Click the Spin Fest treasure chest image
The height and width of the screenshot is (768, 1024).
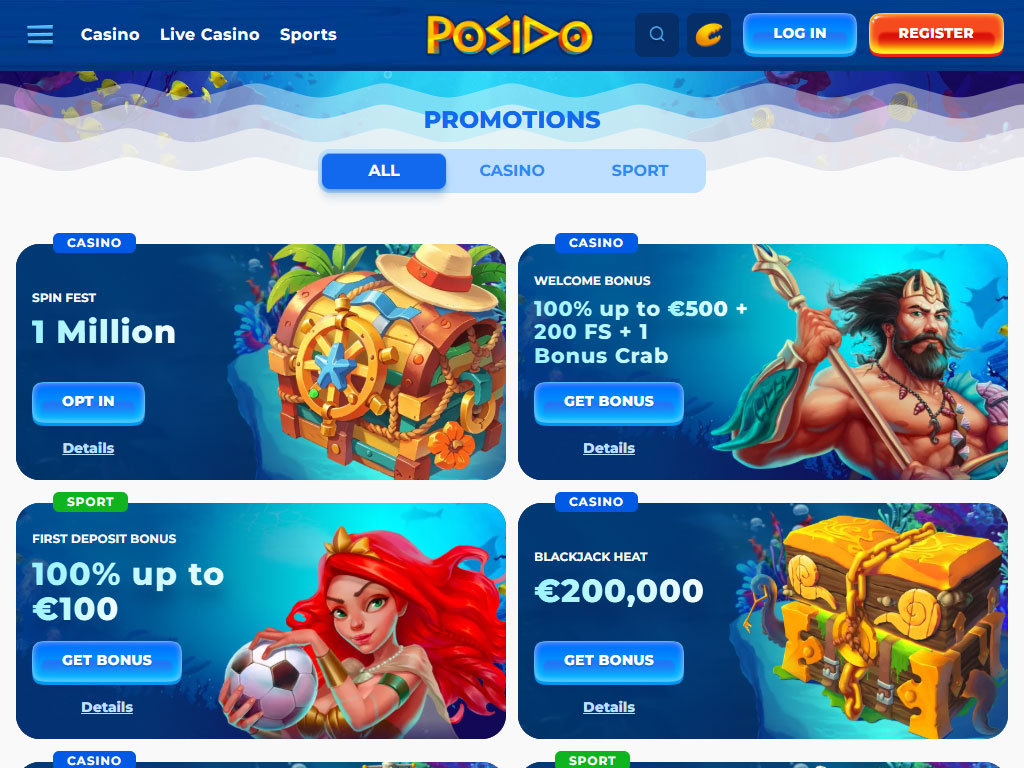pos(379,362)
